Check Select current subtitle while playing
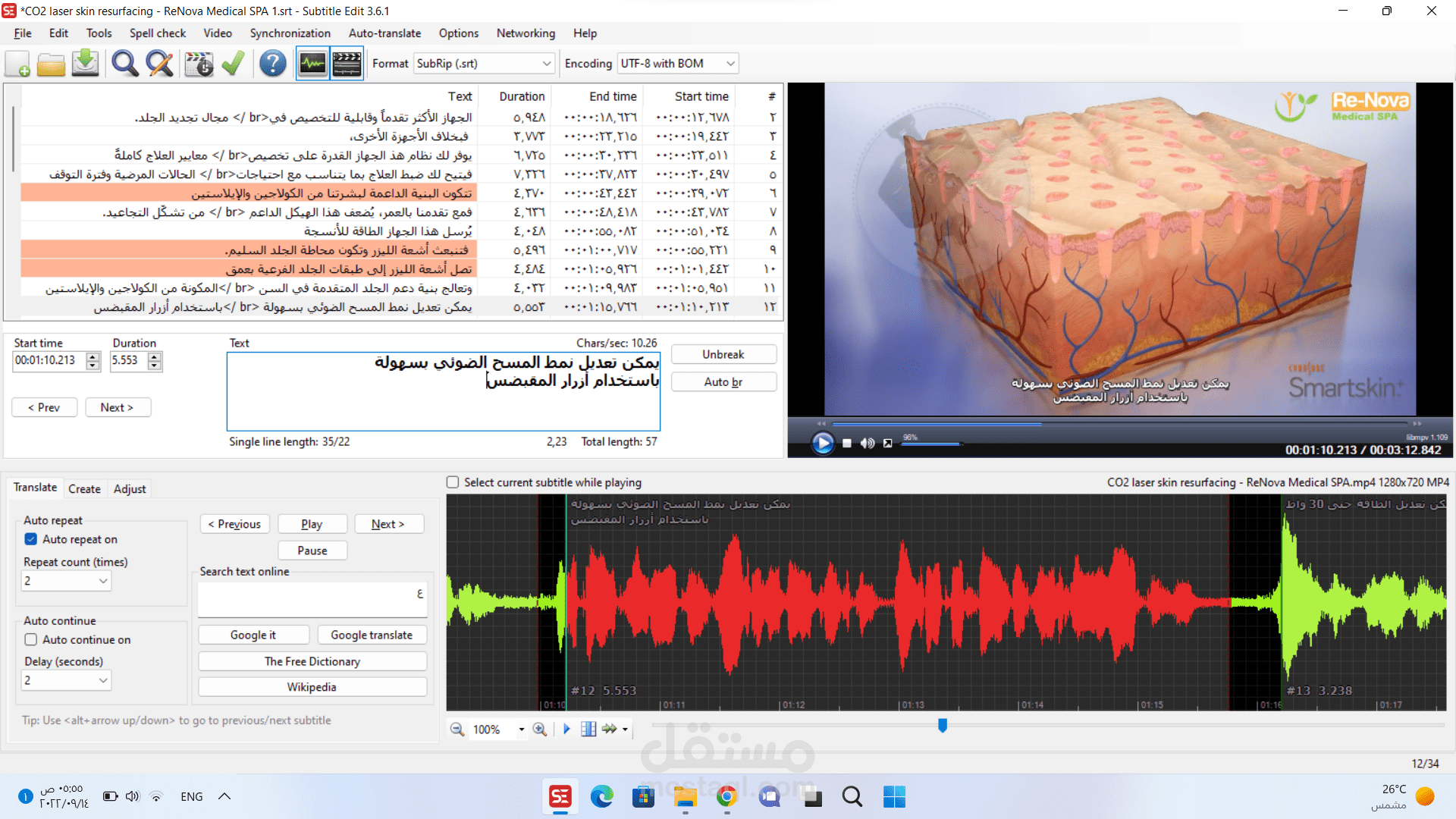This screenshot has height=819, width=1456. (x=453, y=482)
